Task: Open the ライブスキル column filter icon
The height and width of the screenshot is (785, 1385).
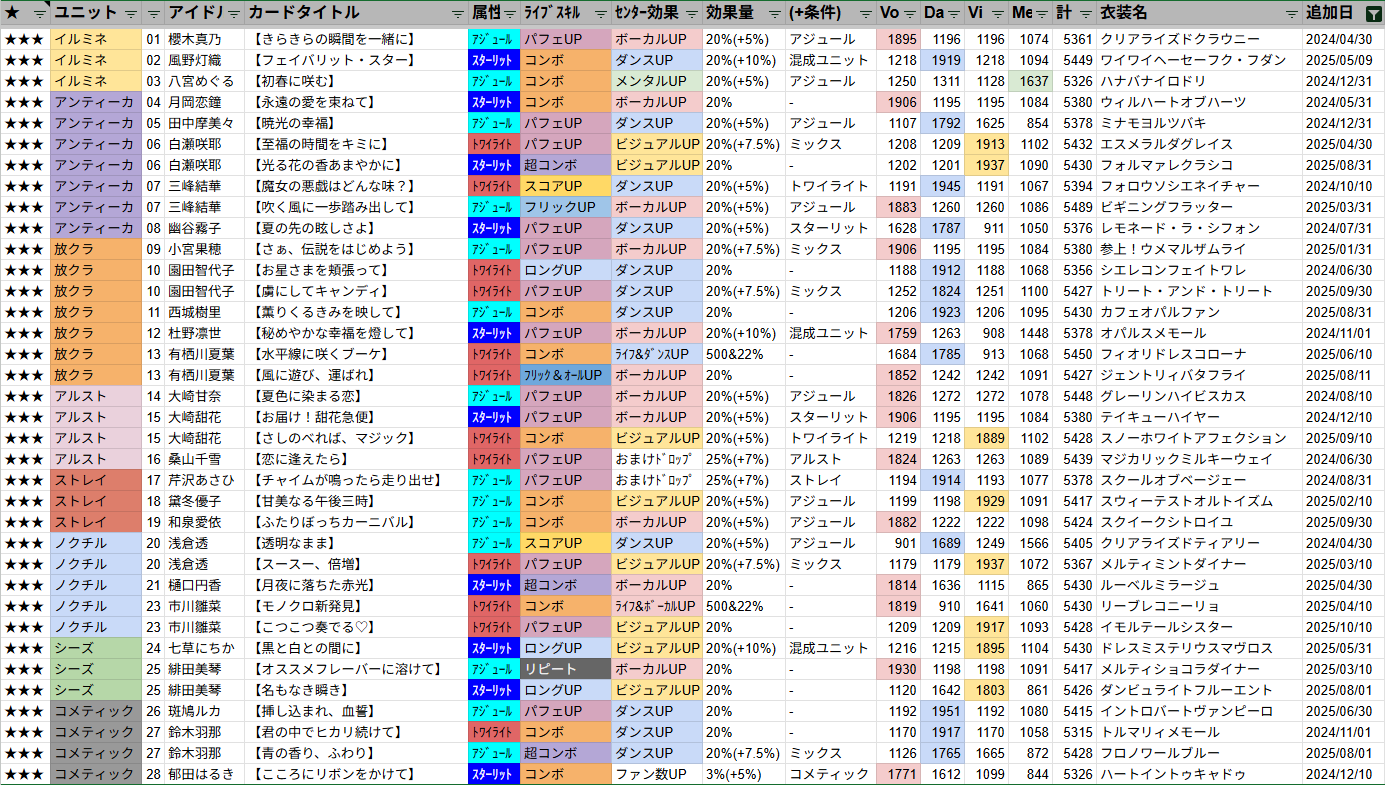Action: click(x=600, y=14)
